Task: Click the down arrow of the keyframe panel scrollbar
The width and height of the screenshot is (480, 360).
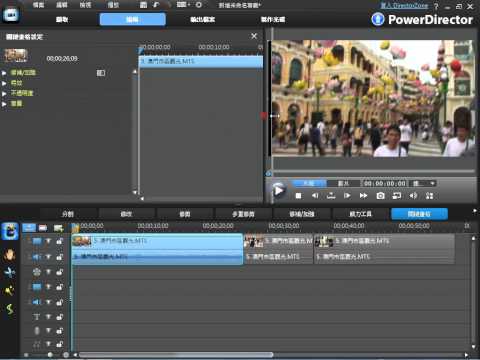Action: (135, 192)
